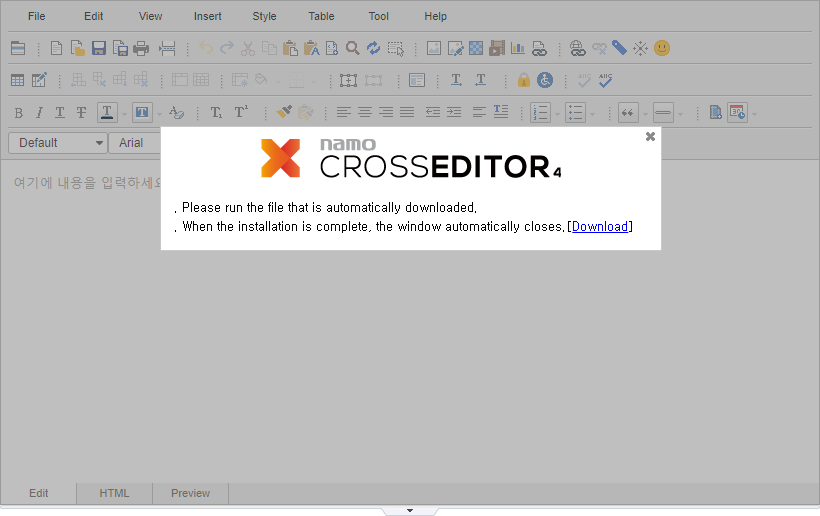Open the File menu

[x=36, y=16]
